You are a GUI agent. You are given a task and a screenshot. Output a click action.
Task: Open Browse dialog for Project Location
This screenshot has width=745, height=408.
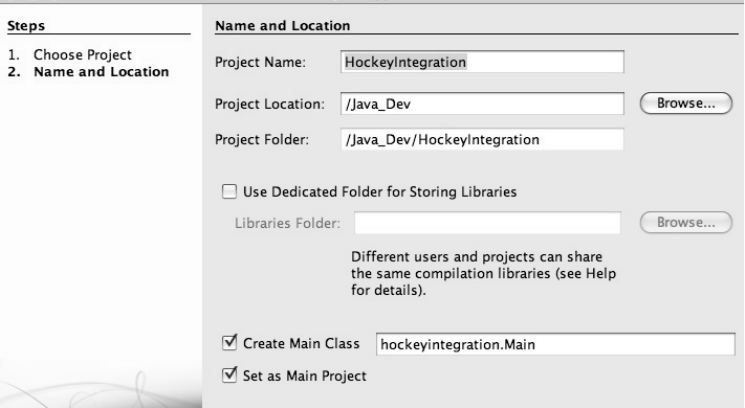[686, 103]
